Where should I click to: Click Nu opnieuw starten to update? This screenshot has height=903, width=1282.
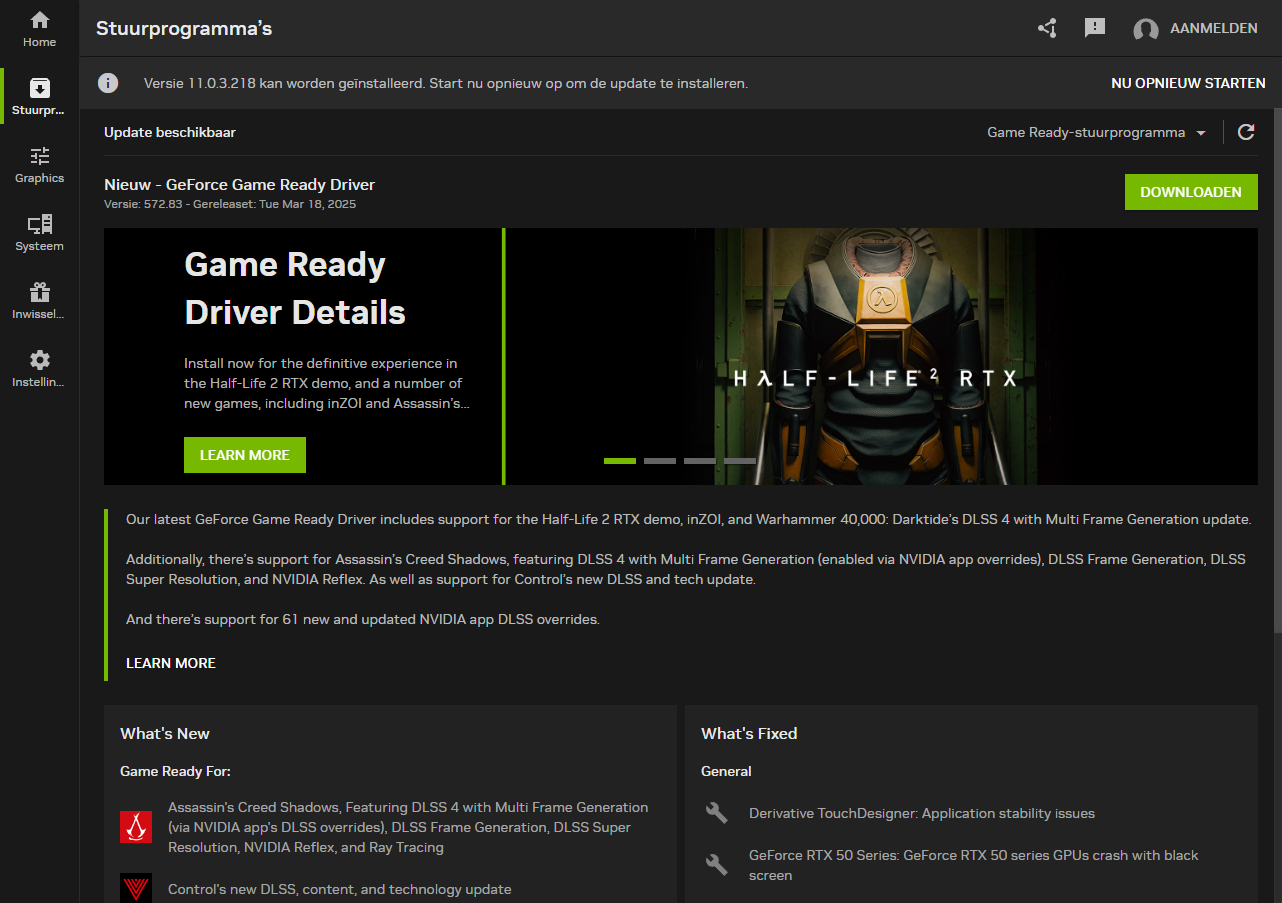1188,83
